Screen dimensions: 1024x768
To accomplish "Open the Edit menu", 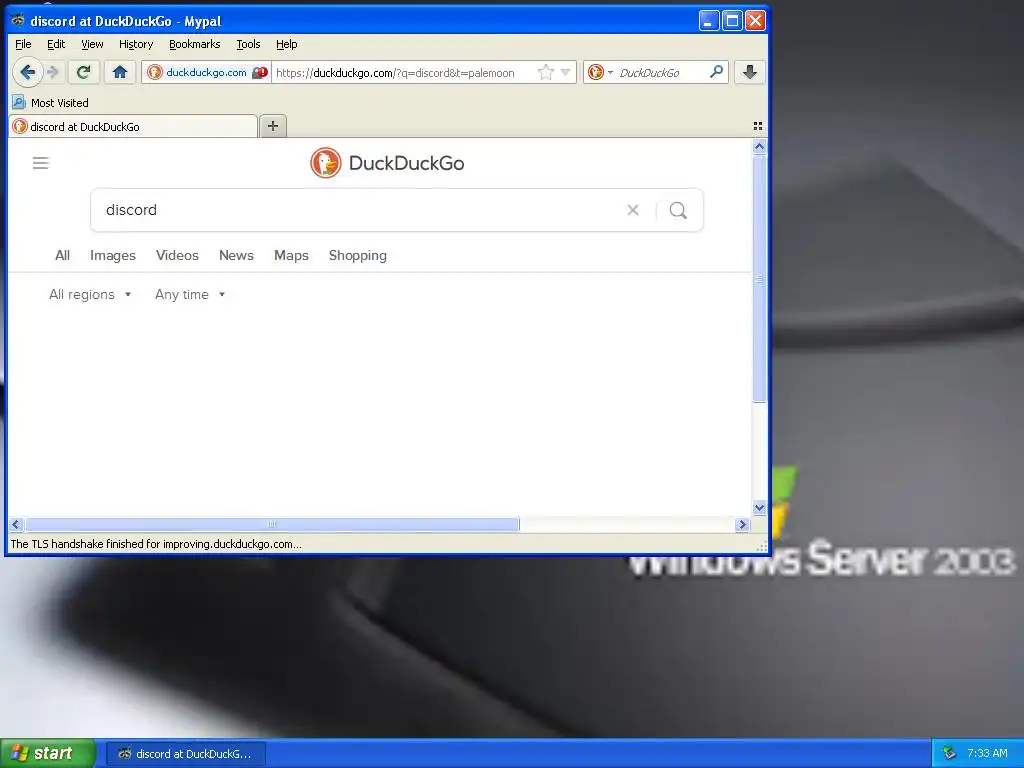I will click(x=56, y=44).
